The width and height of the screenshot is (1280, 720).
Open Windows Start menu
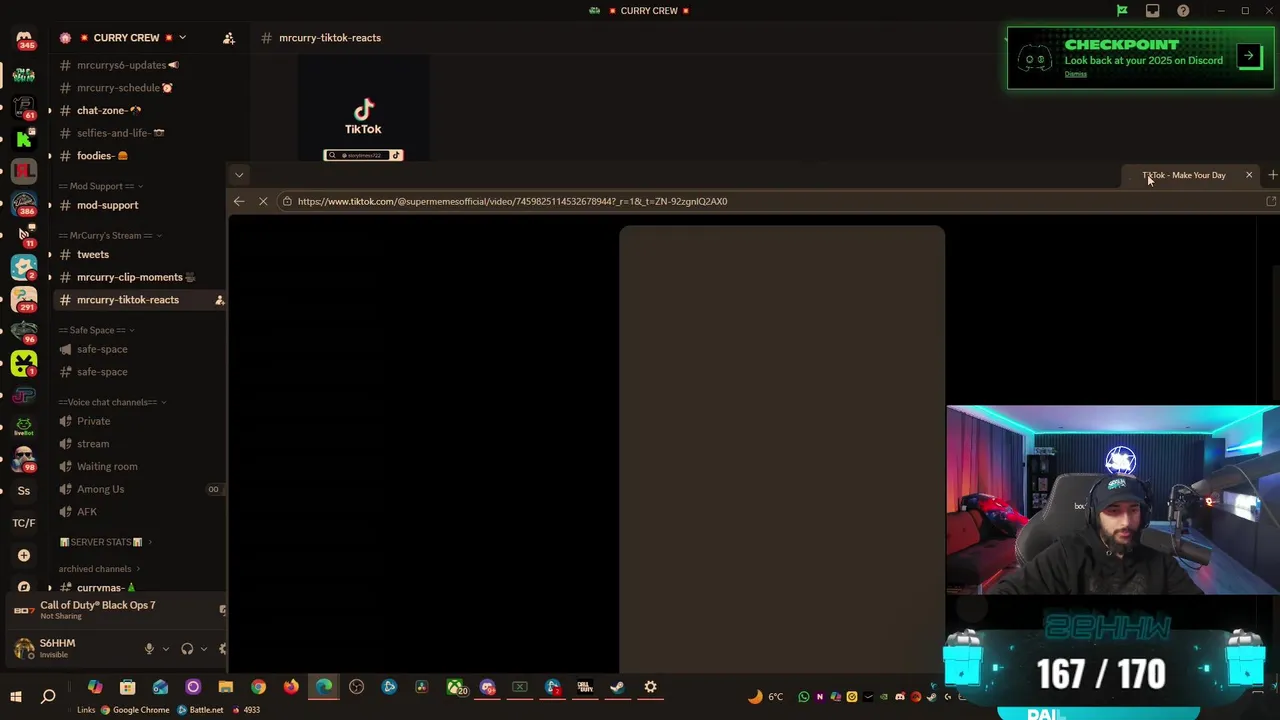16,697
